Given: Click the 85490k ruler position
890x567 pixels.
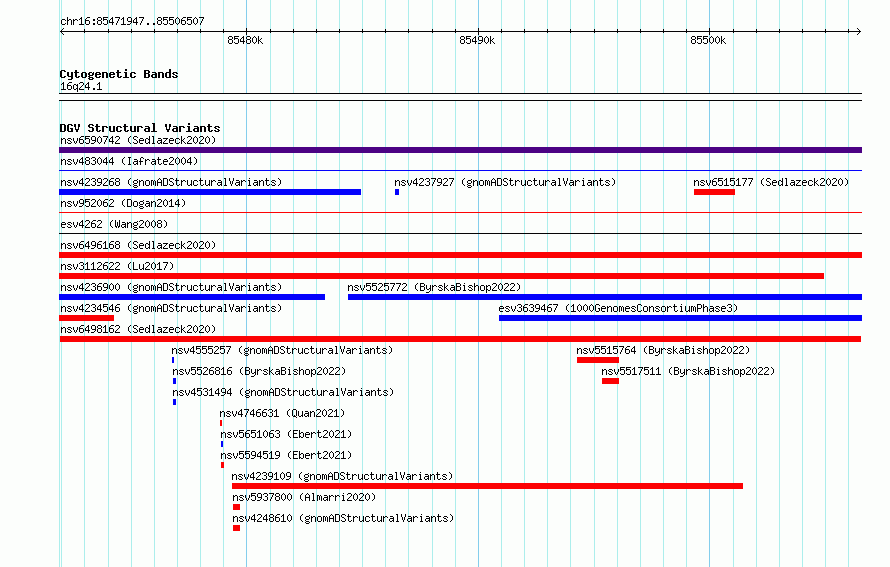Looking at the screenshot, I should click(477, 40).
